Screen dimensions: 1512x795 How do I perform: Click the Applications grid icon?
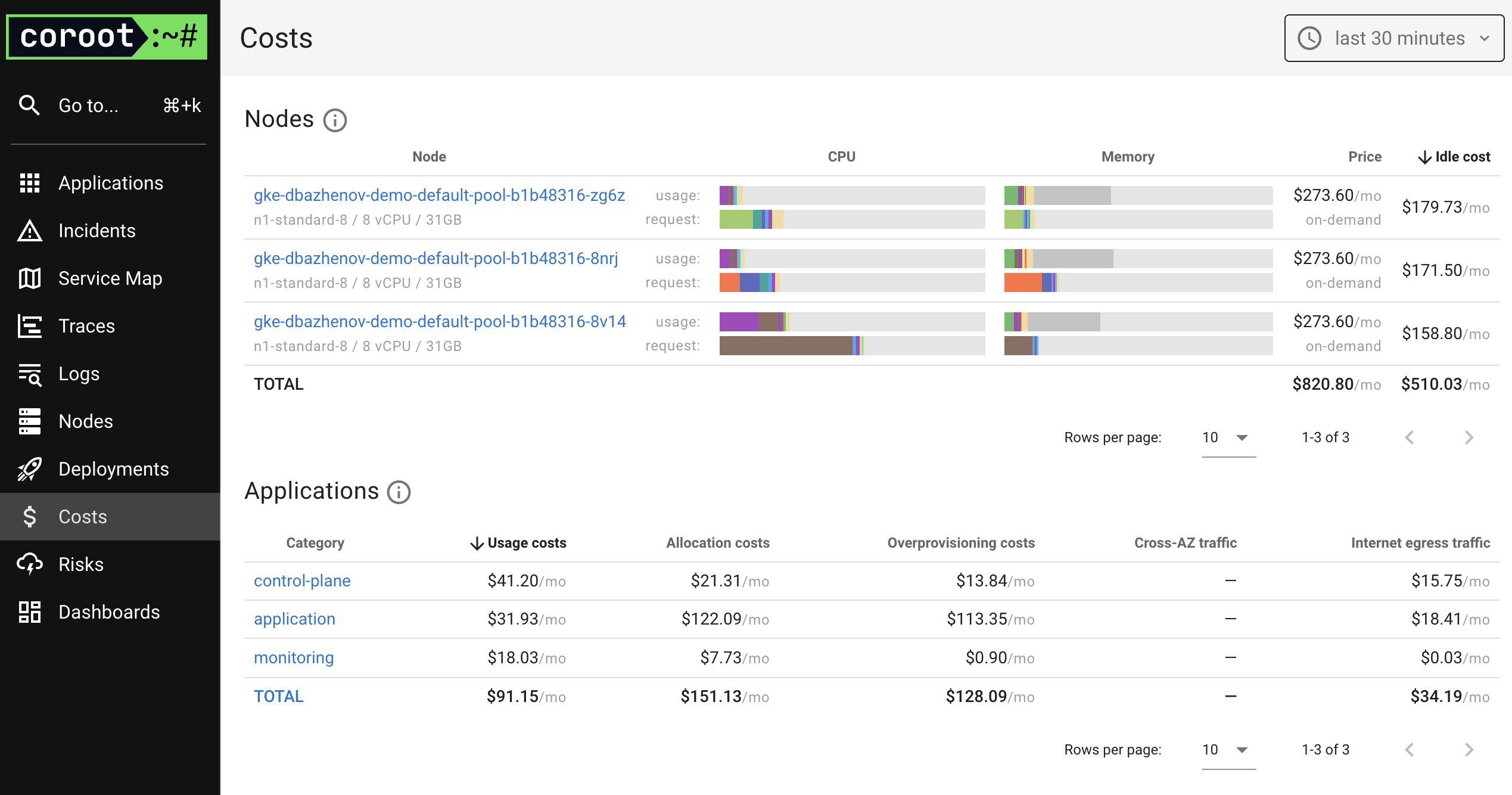[x=29, y=183]
